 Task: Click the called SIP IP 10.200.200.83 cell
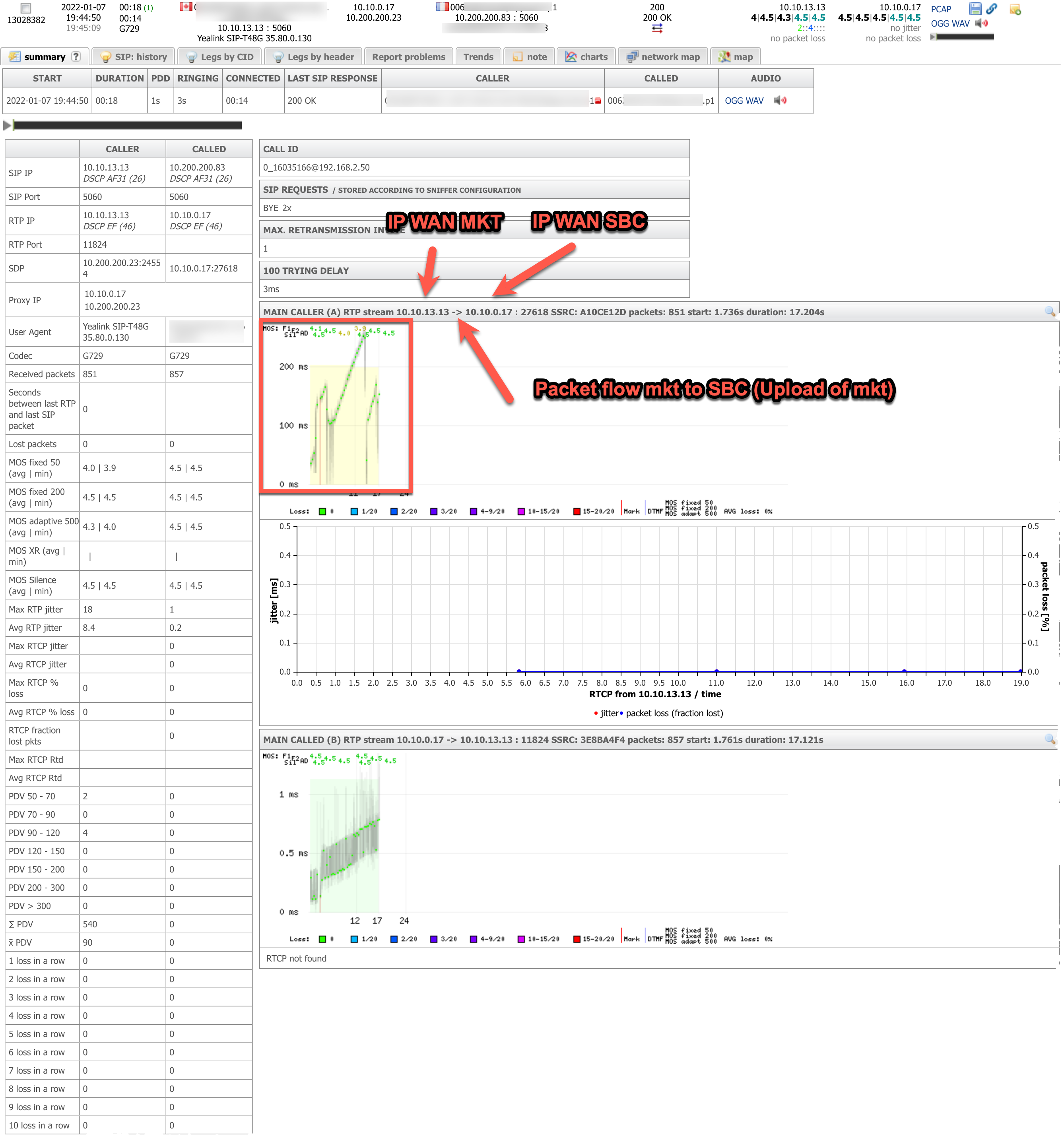tap(210, 173)
